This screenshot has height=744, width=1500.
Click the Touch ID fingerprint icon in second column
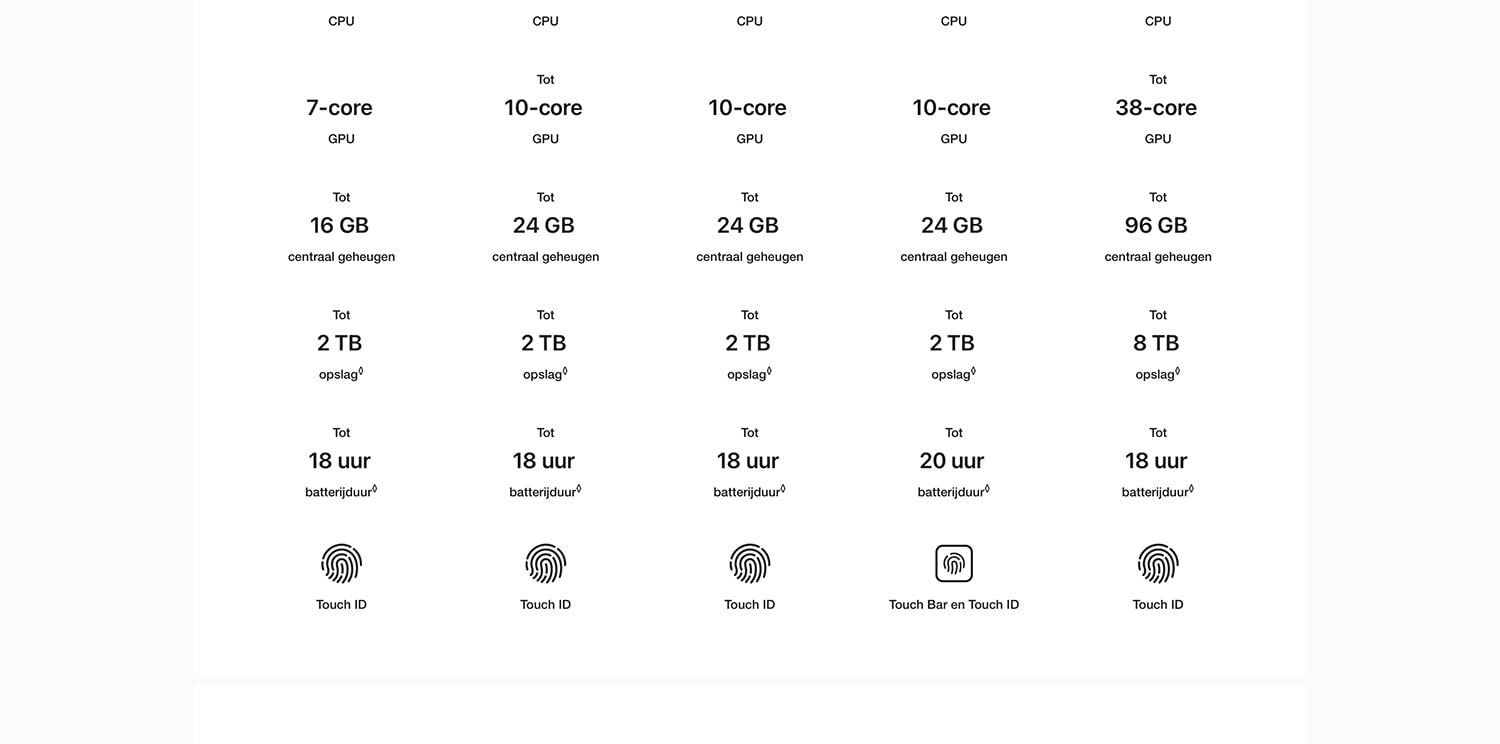[x=545, y=564]
